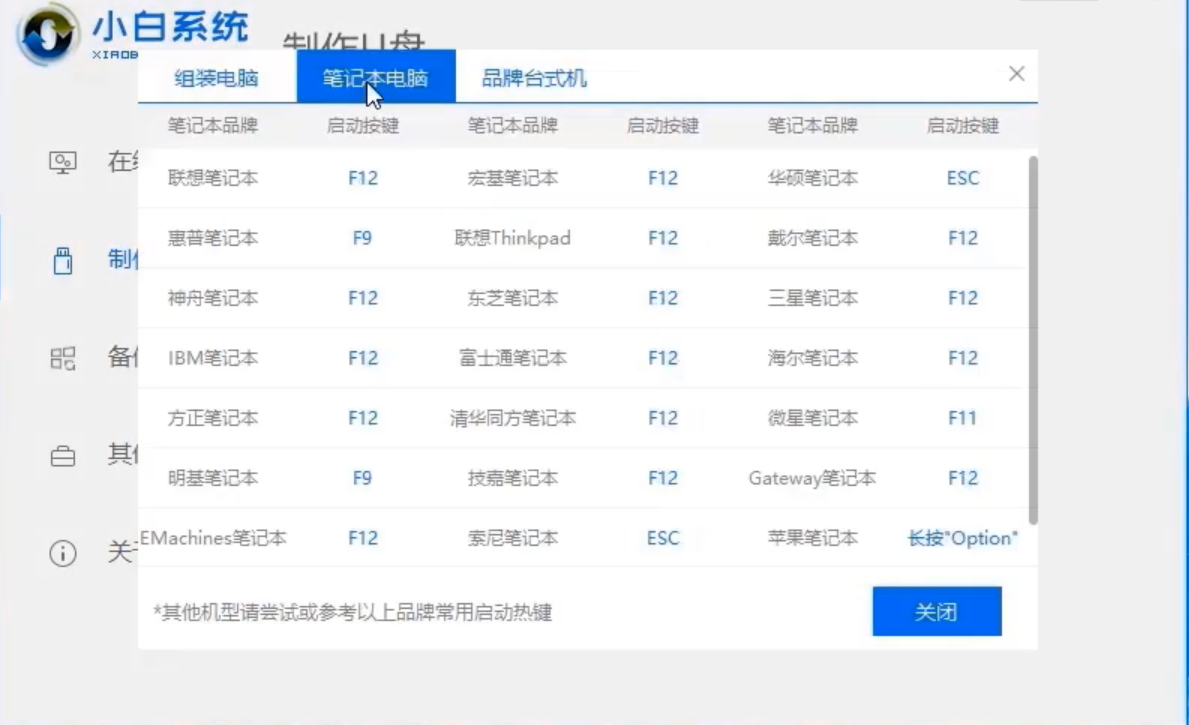Click the hotkey table's vertical scrollbar
Viewport: 1189px width, 725px height.
[1032, 340]
